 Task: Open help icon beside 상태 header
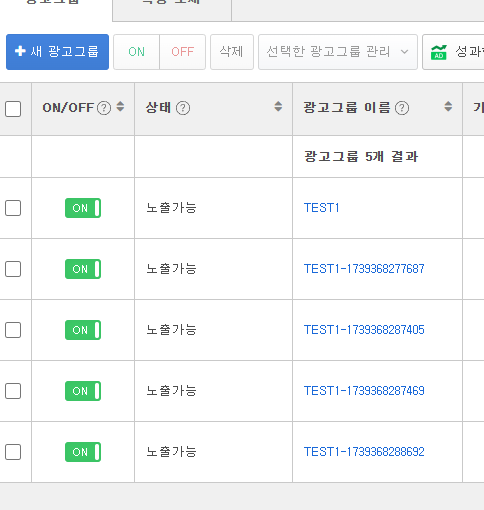click(183, 108)
